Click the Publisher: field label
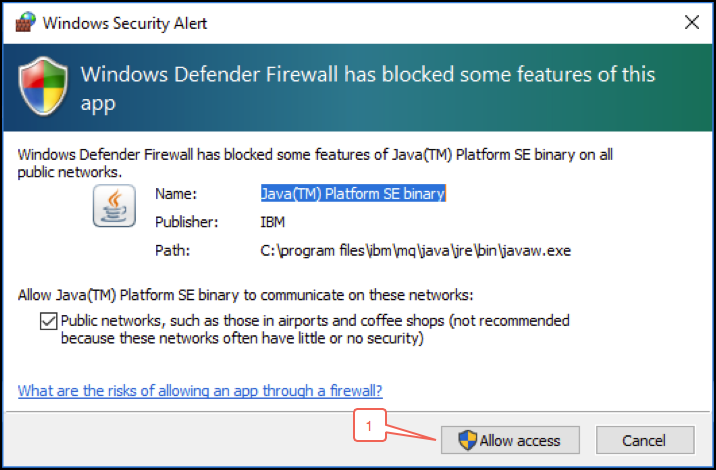The height and width of the screenshot is (470, 716). (x=187, y=222)
